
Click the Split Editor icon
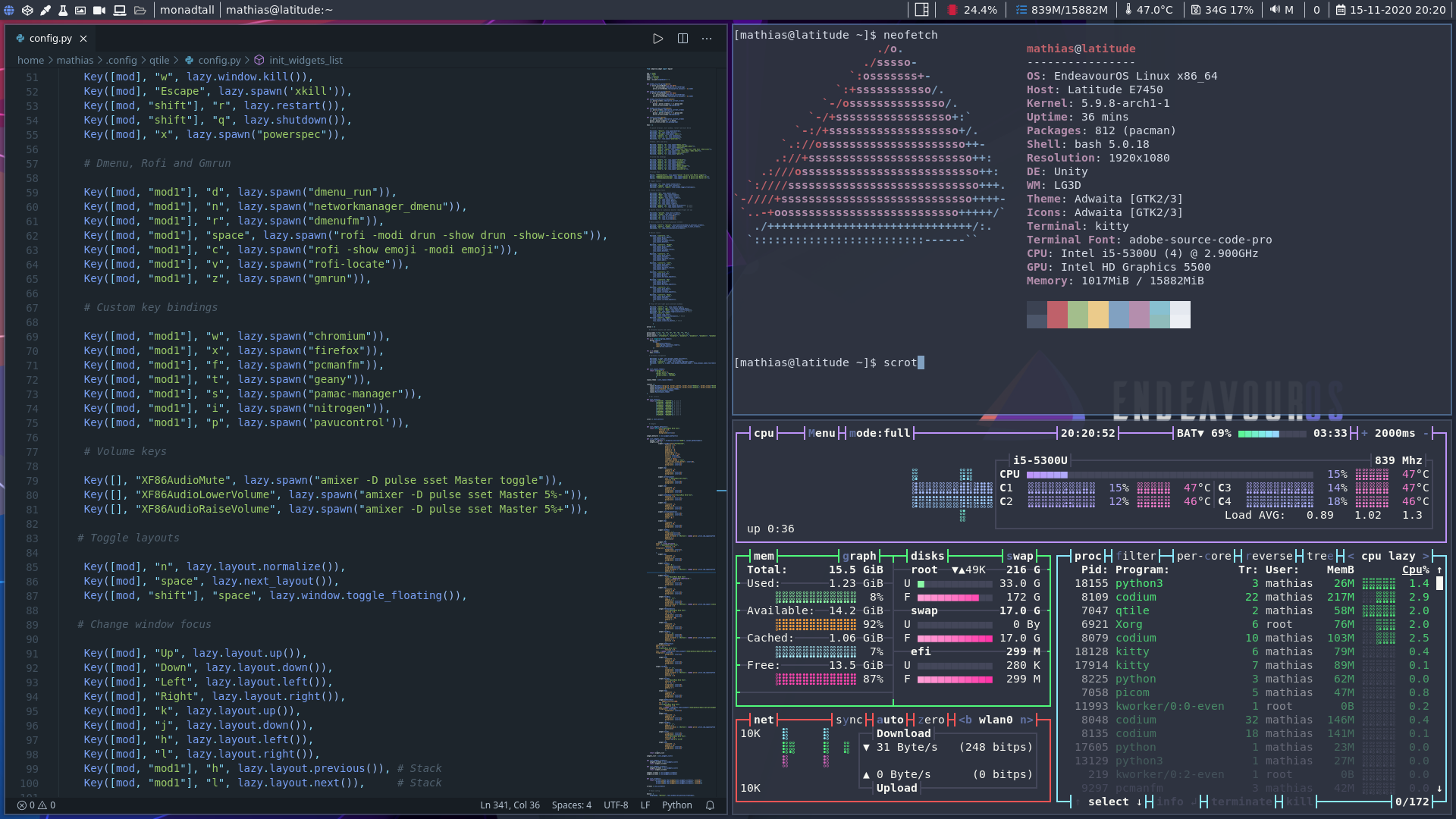pyautogui.click(x=682, y=39)
